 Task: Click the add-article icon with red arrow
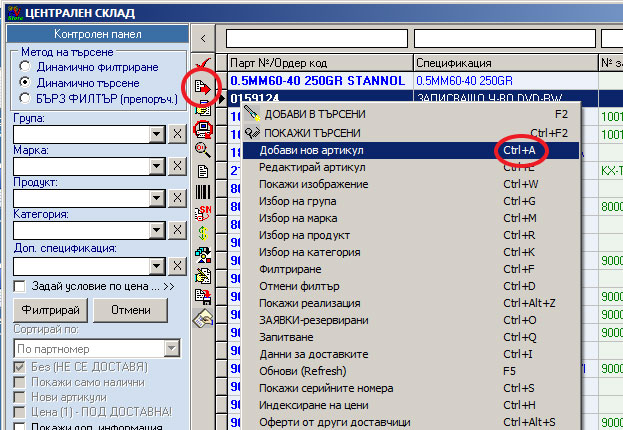pyautogui.click(x=203, y=86)
